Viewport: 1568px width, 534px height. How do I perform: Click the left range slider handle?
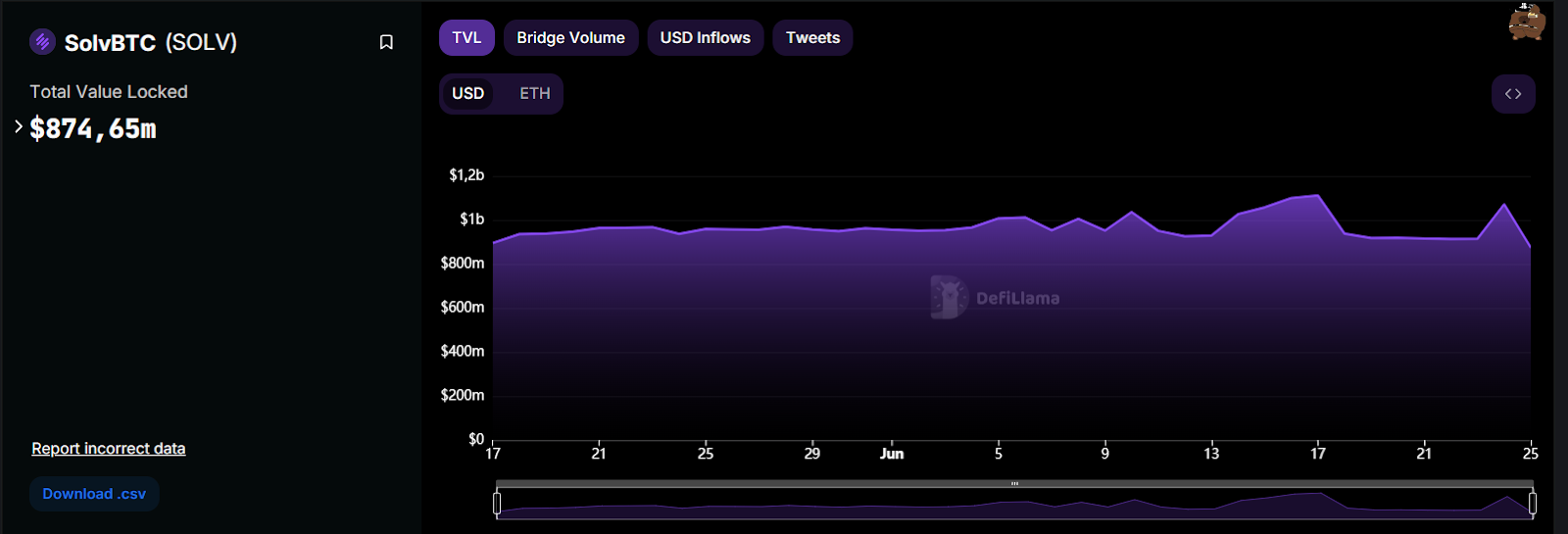pyautogui.click(x=497, y=504)
